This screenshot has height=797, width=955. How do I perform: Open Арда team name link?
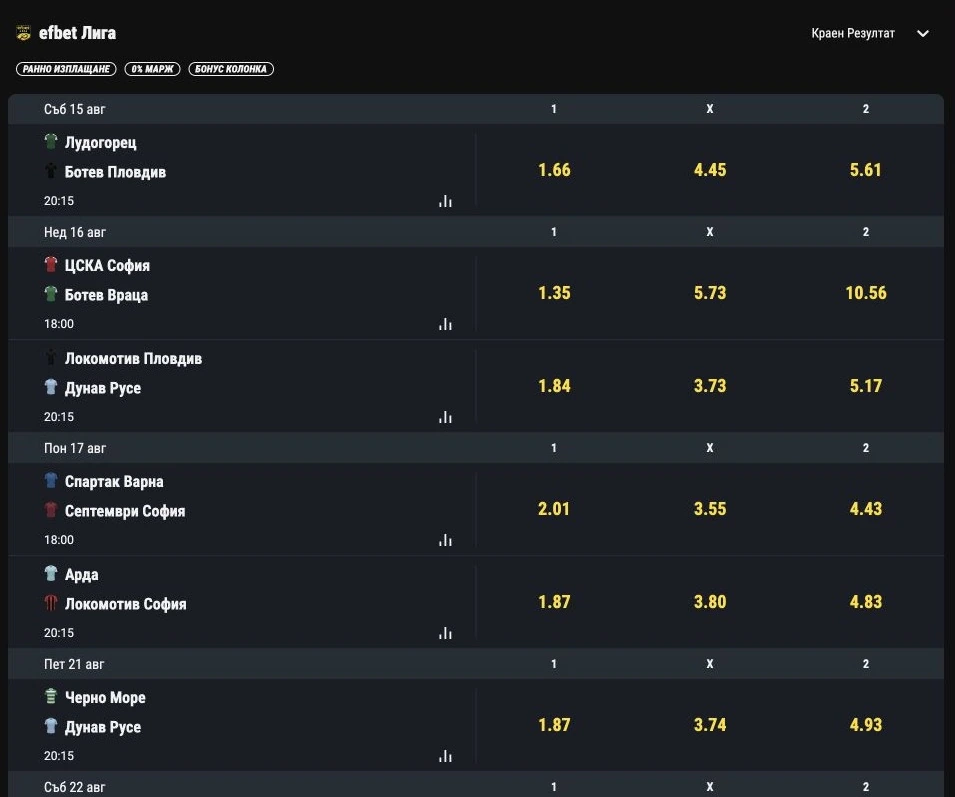tap(82, 575)
